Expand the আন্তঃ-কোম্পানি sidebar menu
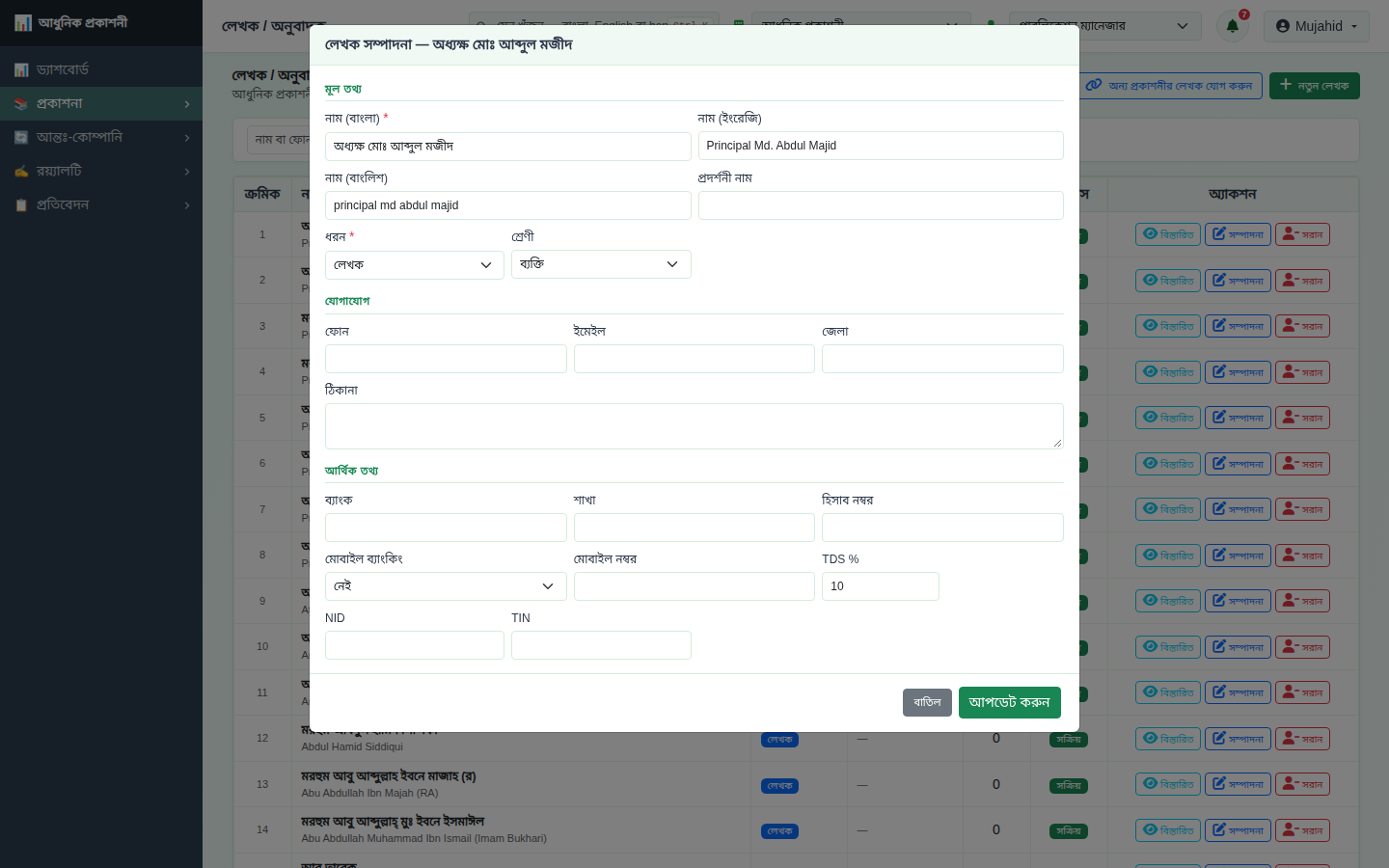 pyautogui.click(x=101, y=137)
